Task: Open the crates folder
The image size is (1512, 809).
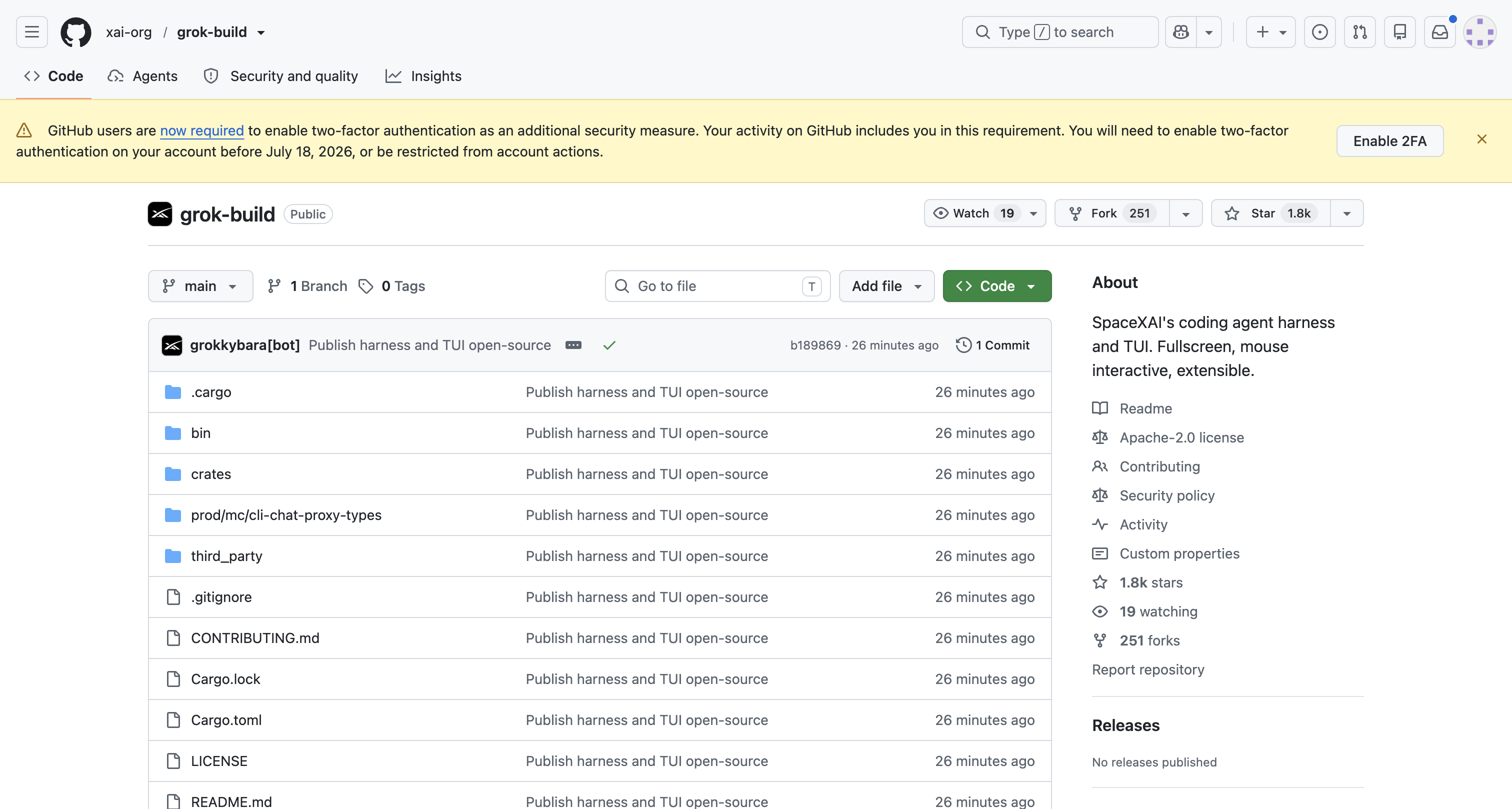Action: point(210,474)
